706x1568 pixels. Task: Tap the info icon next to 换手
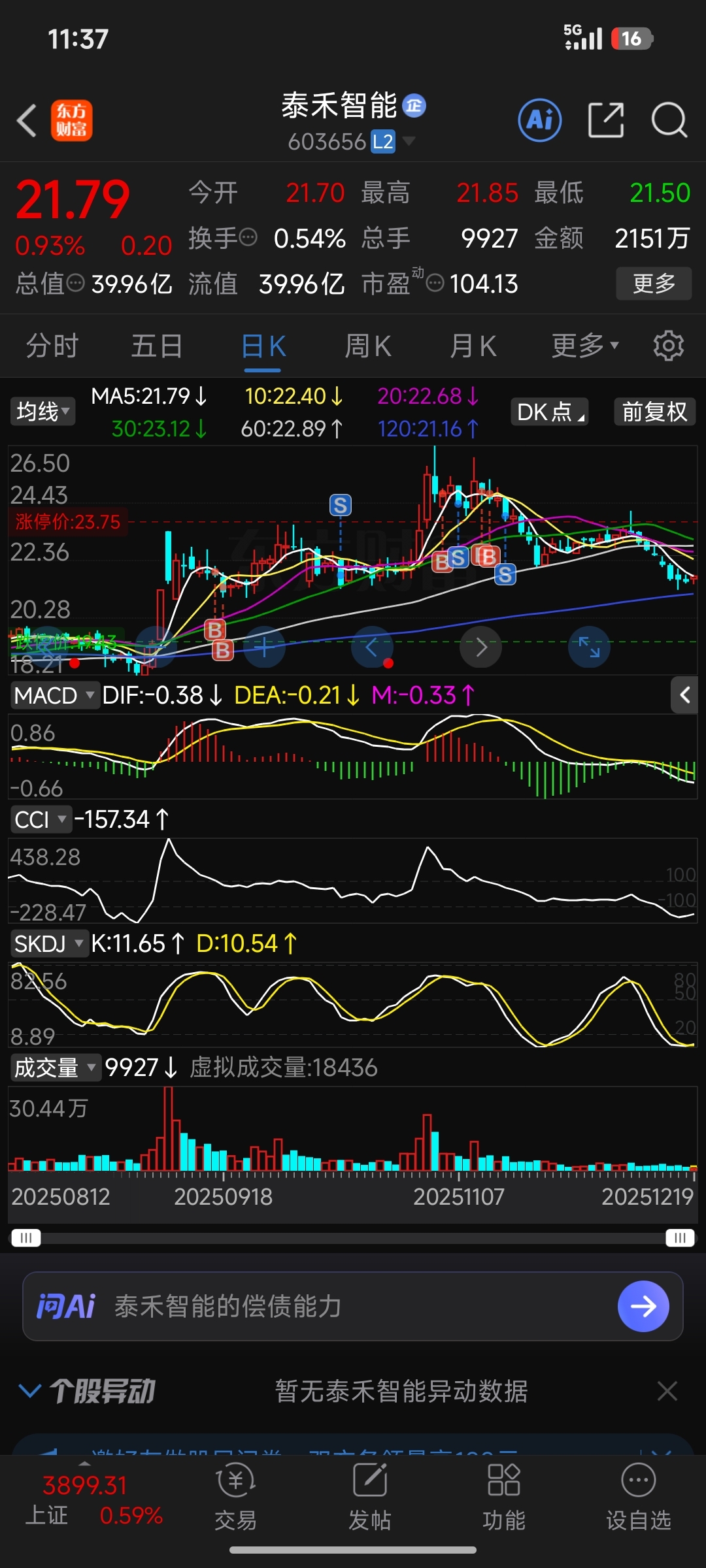pyautogui.click(x=248, y=237)
